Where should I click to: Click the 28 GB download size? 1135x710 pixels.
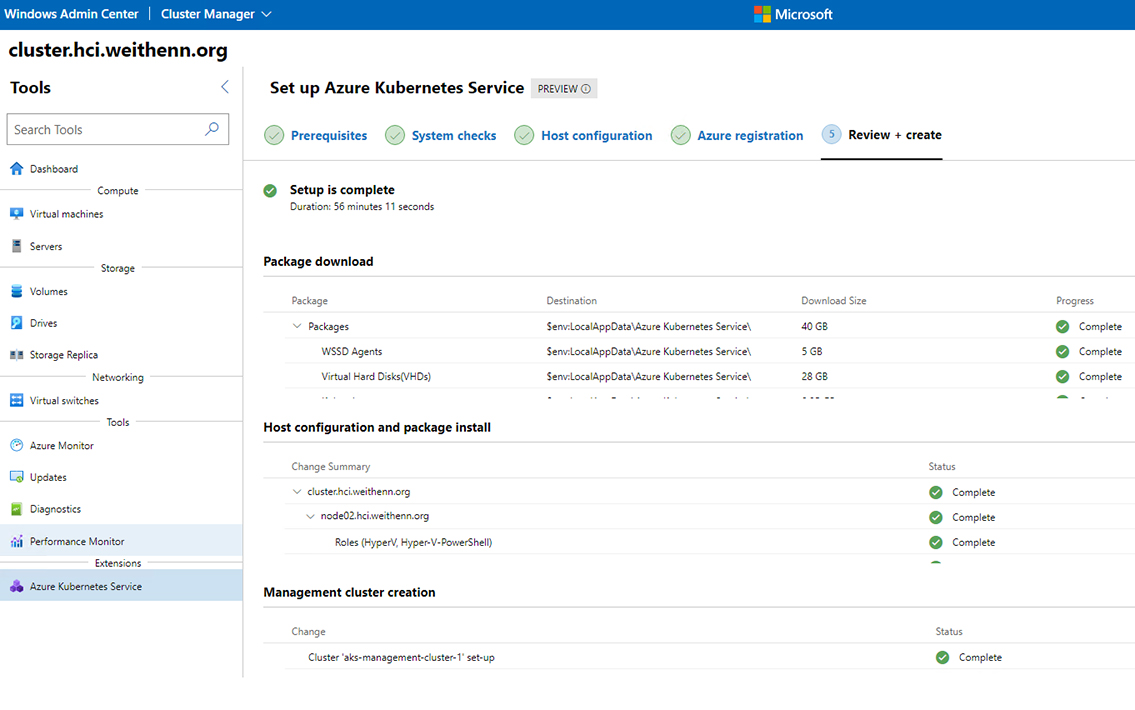pyautogui.click(x=814, y=376)
